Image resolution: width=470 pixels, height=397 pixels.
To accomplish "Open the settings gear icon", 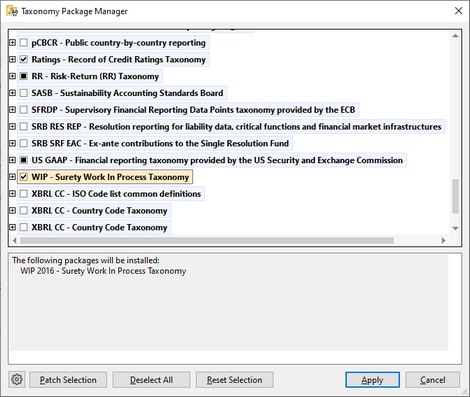I will [x=17, y=379].
